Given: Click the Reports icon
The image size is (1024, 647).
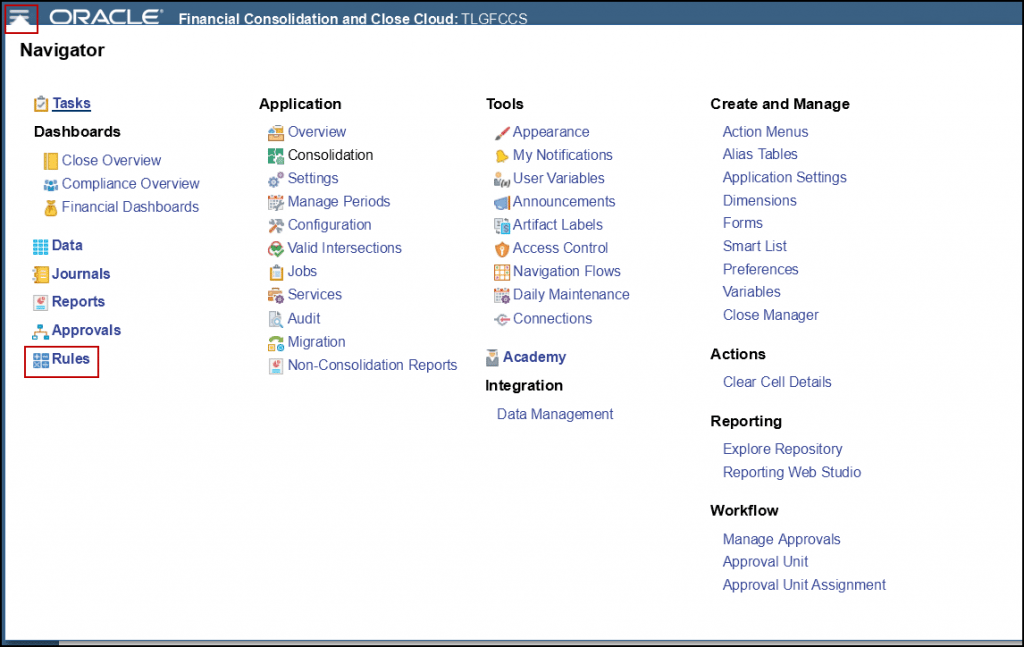Looking at the screenshot, I should tap(40, 302).
